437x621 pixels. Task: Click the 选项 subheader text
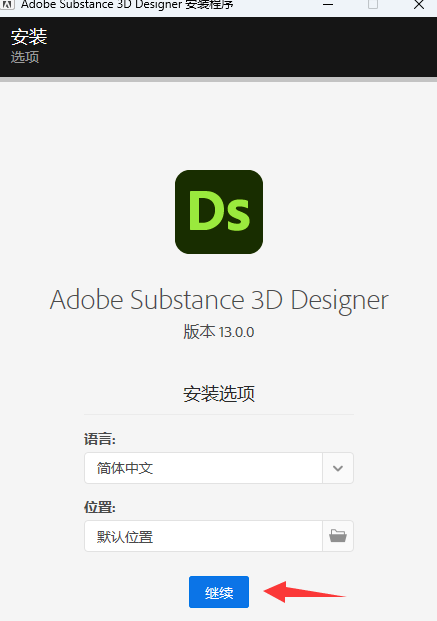point(25,57)
